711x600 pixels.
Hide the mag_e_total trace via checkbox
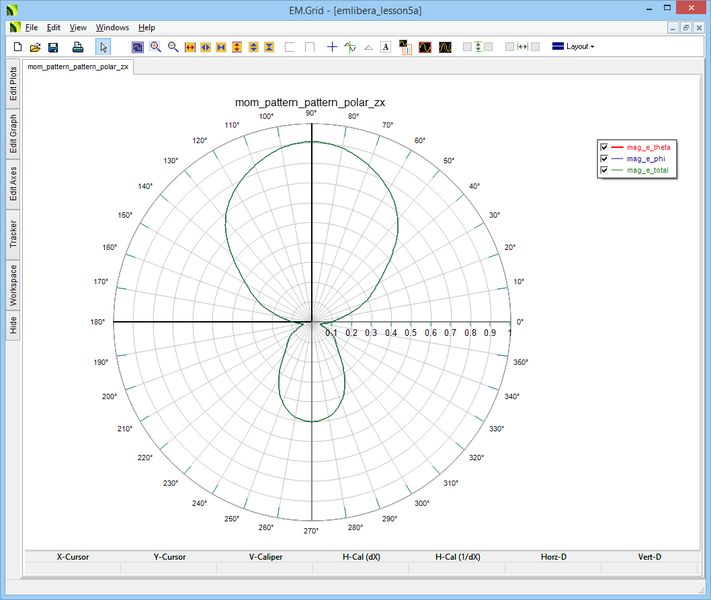[604, 171]
